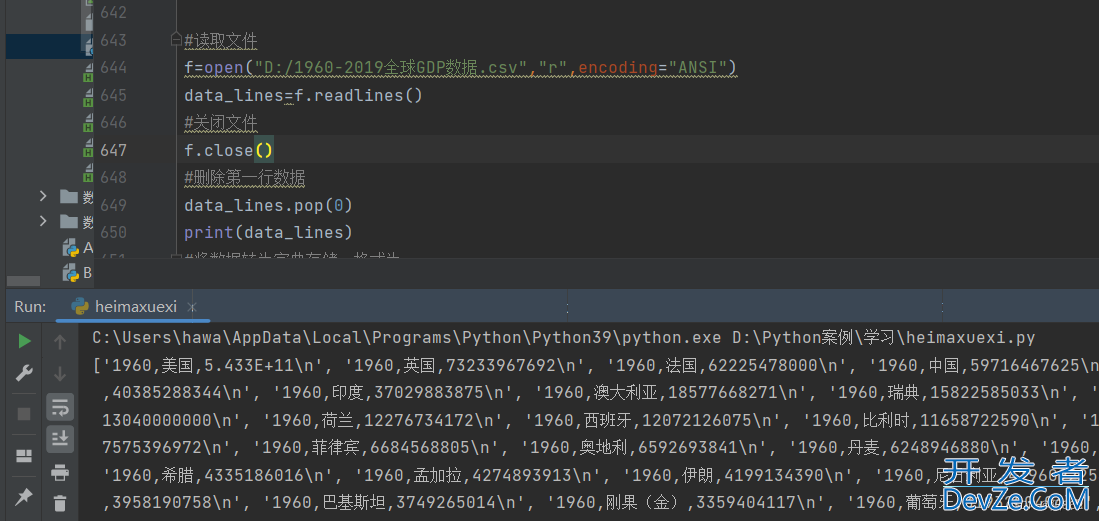Close the heimaxuexi run tab
The image size is (1099, 521).
(192, 307)
